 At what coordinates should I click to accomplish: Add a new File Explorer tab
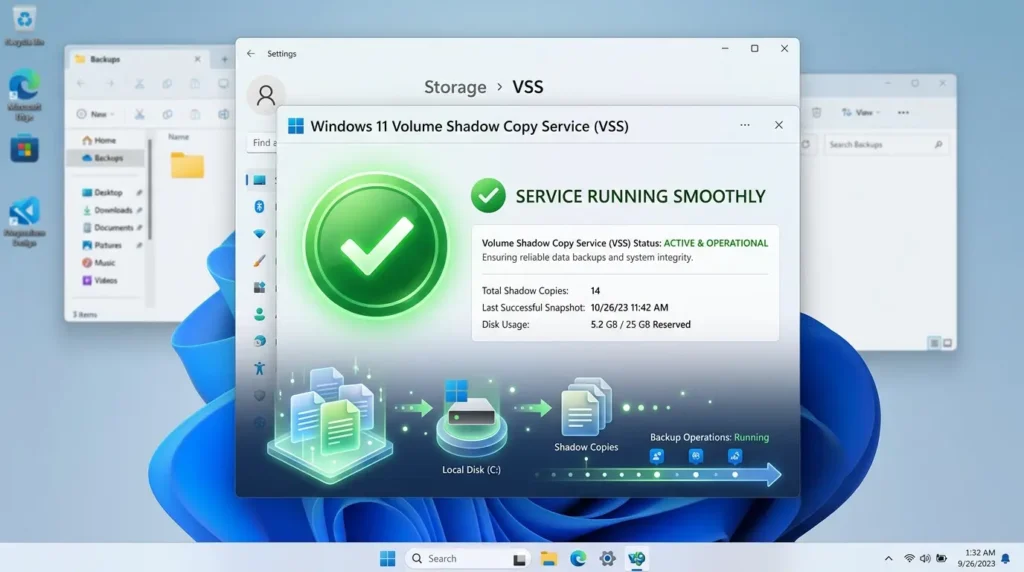224,59
